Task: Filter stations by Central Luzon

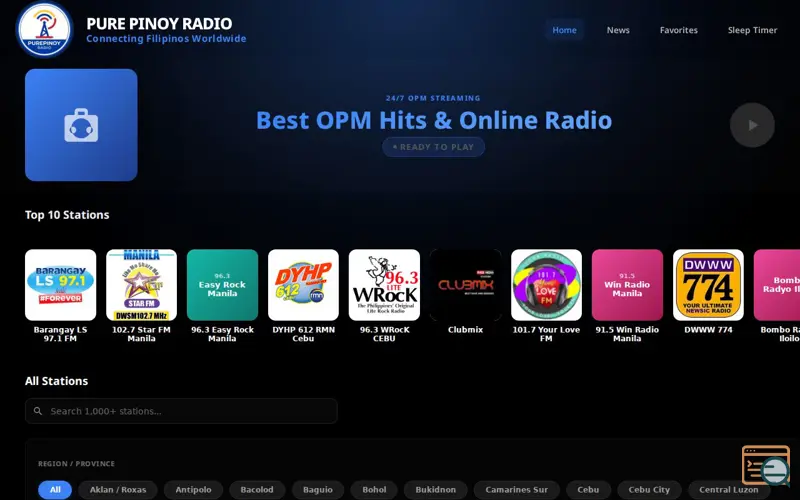Action: click(729, 490)
